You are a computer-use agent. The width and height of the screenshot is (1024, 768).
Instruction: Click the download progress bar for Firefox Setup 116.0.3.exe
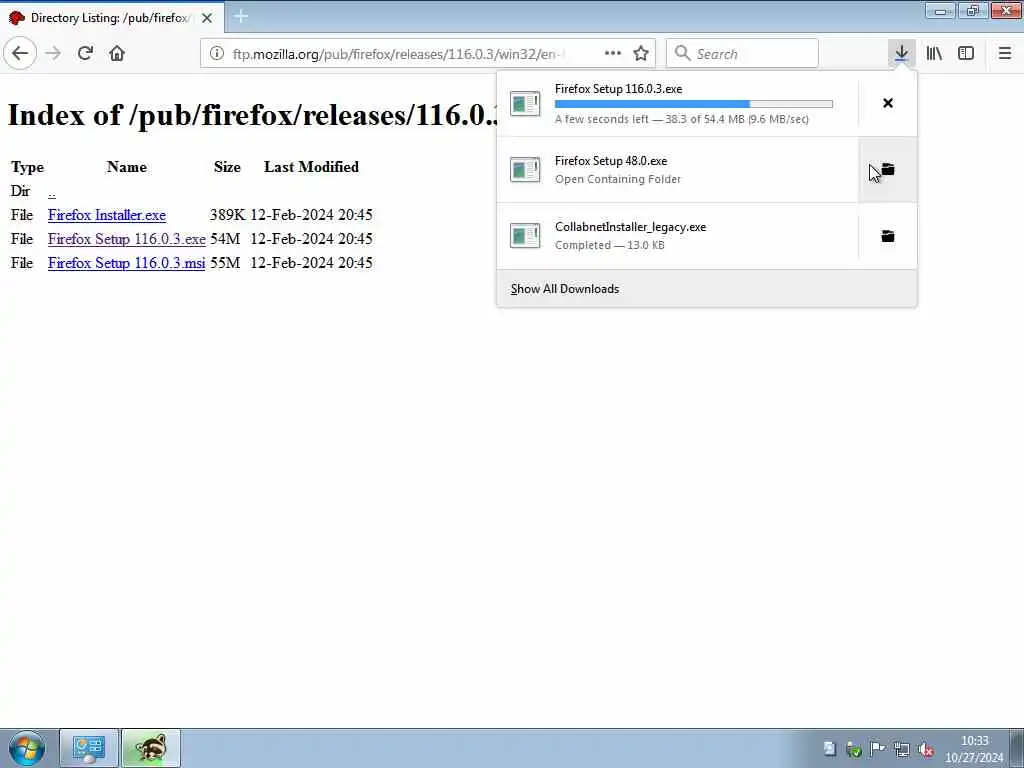coord(694,104)
